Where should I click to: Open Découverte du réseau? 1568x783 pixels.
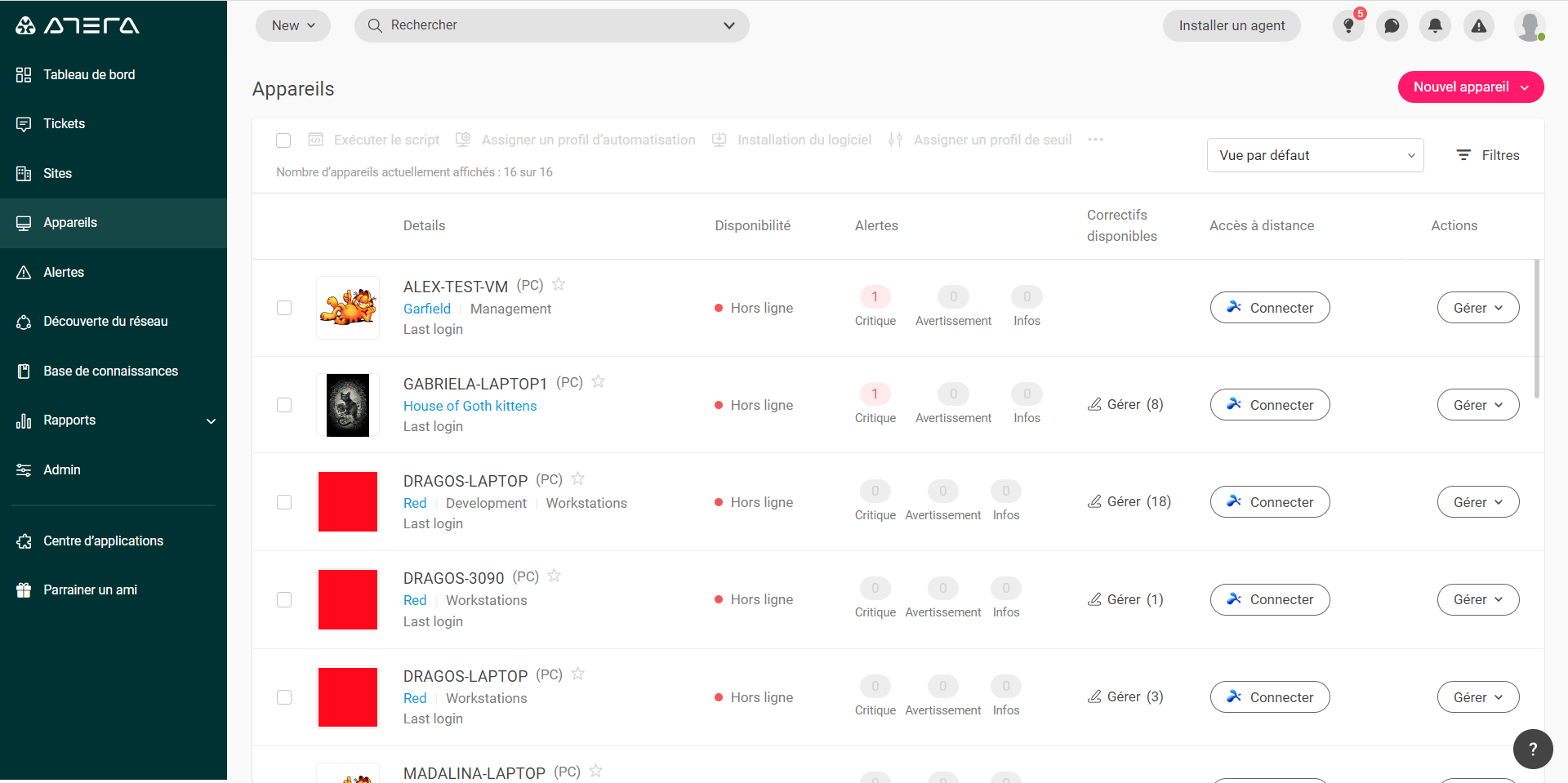point(114,322)
